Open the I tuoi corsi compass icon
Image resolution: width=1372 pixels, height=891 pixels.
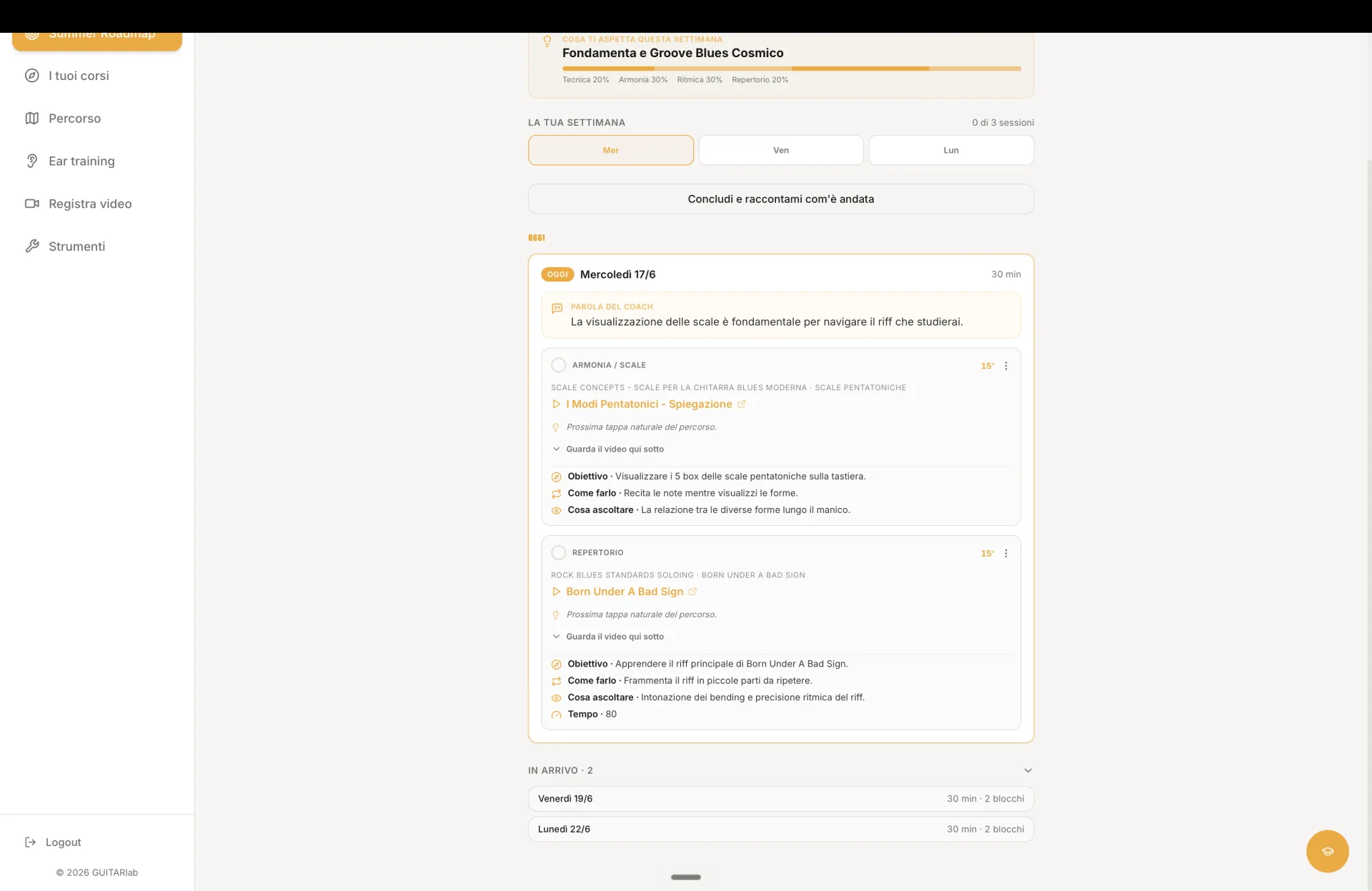click(31, 76)
